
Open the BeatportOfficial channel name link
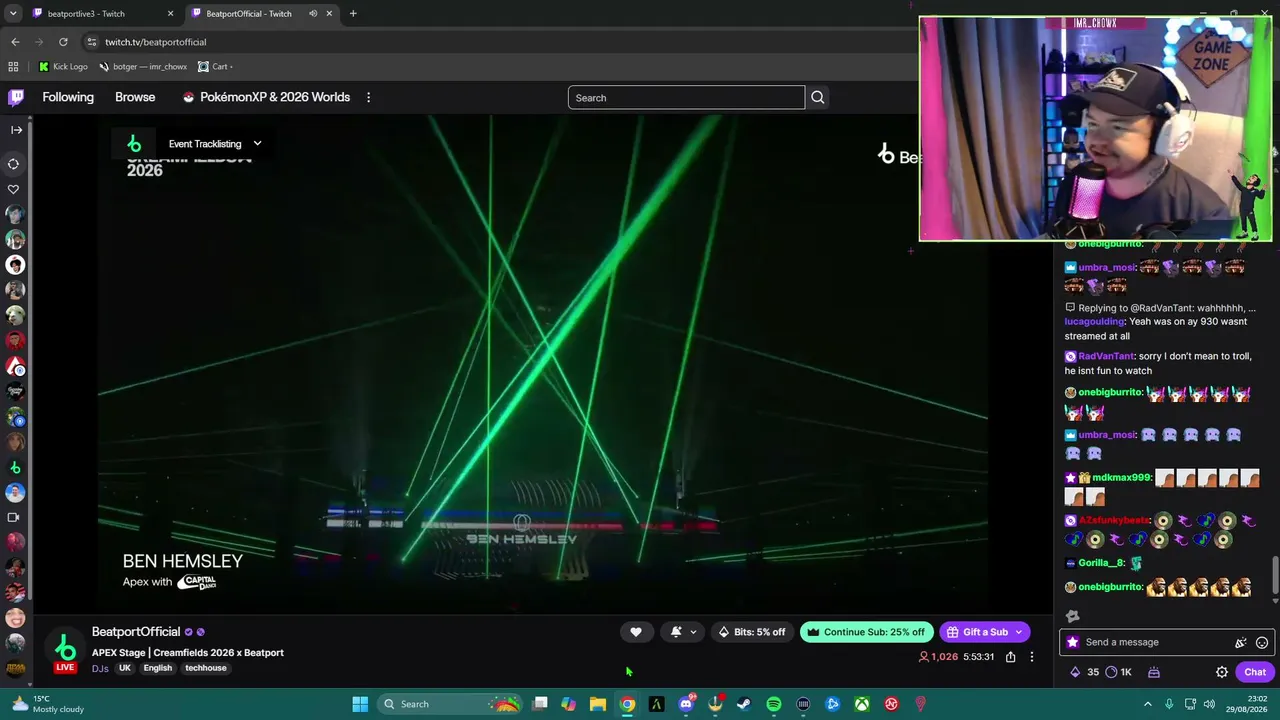(136, 632)
